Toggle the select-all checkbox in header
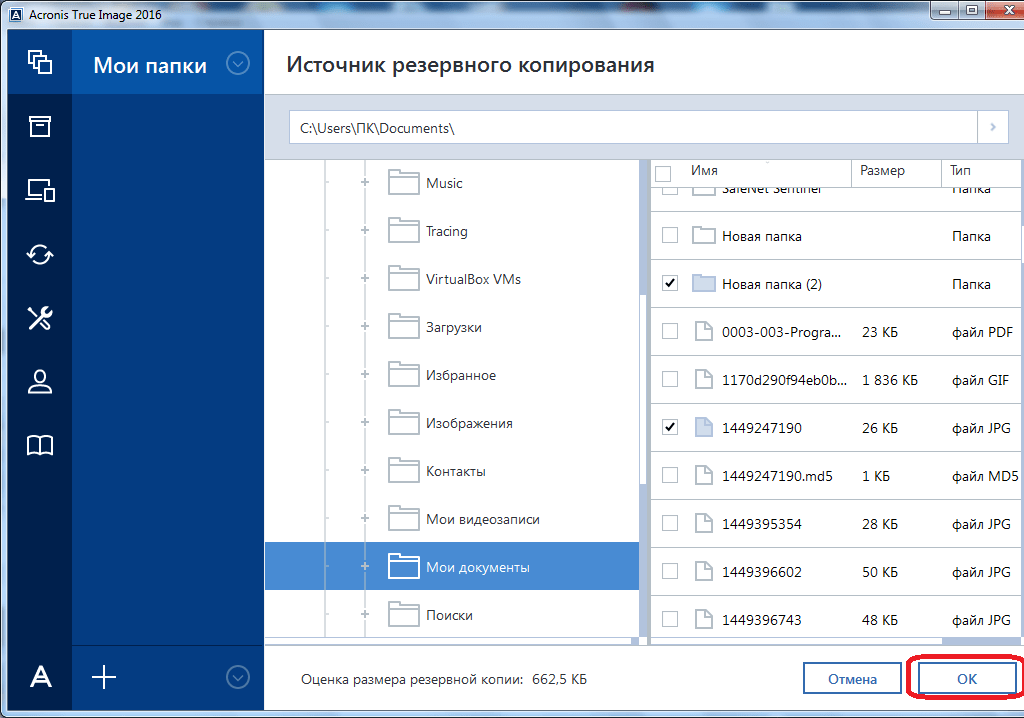This screenshot has height=718, width=1024. tap(663, 174)
